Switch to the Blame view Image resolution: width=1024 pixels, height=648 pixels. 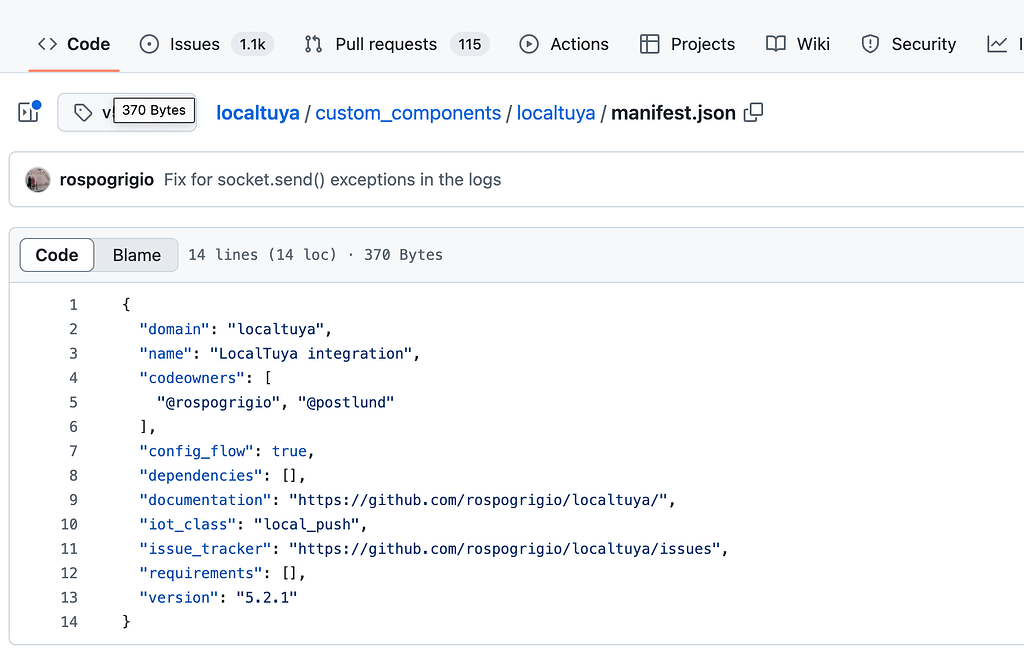pyautogui.click(x=135, y=255)
